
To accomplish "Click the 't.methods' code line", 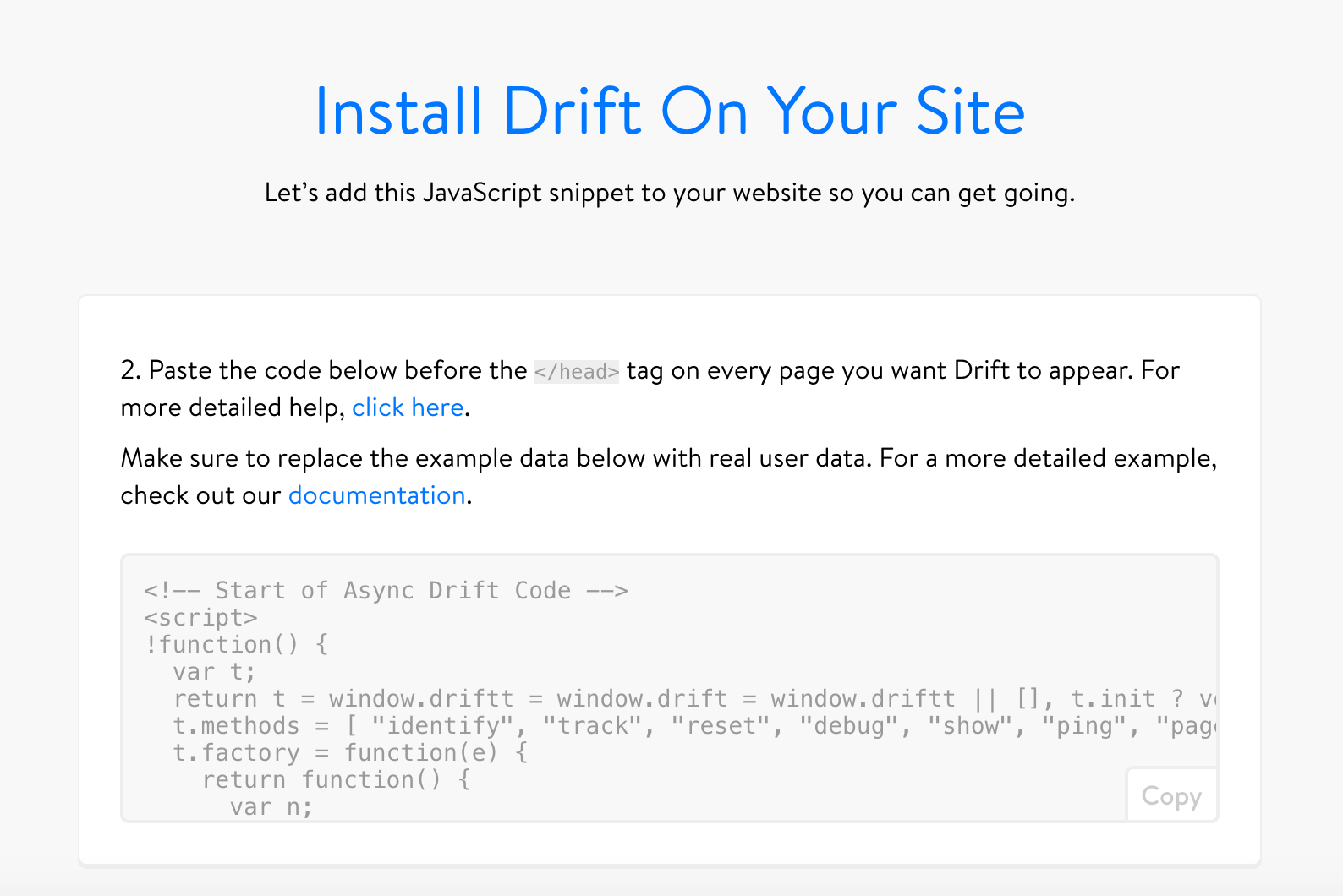I will coord(694,725).
